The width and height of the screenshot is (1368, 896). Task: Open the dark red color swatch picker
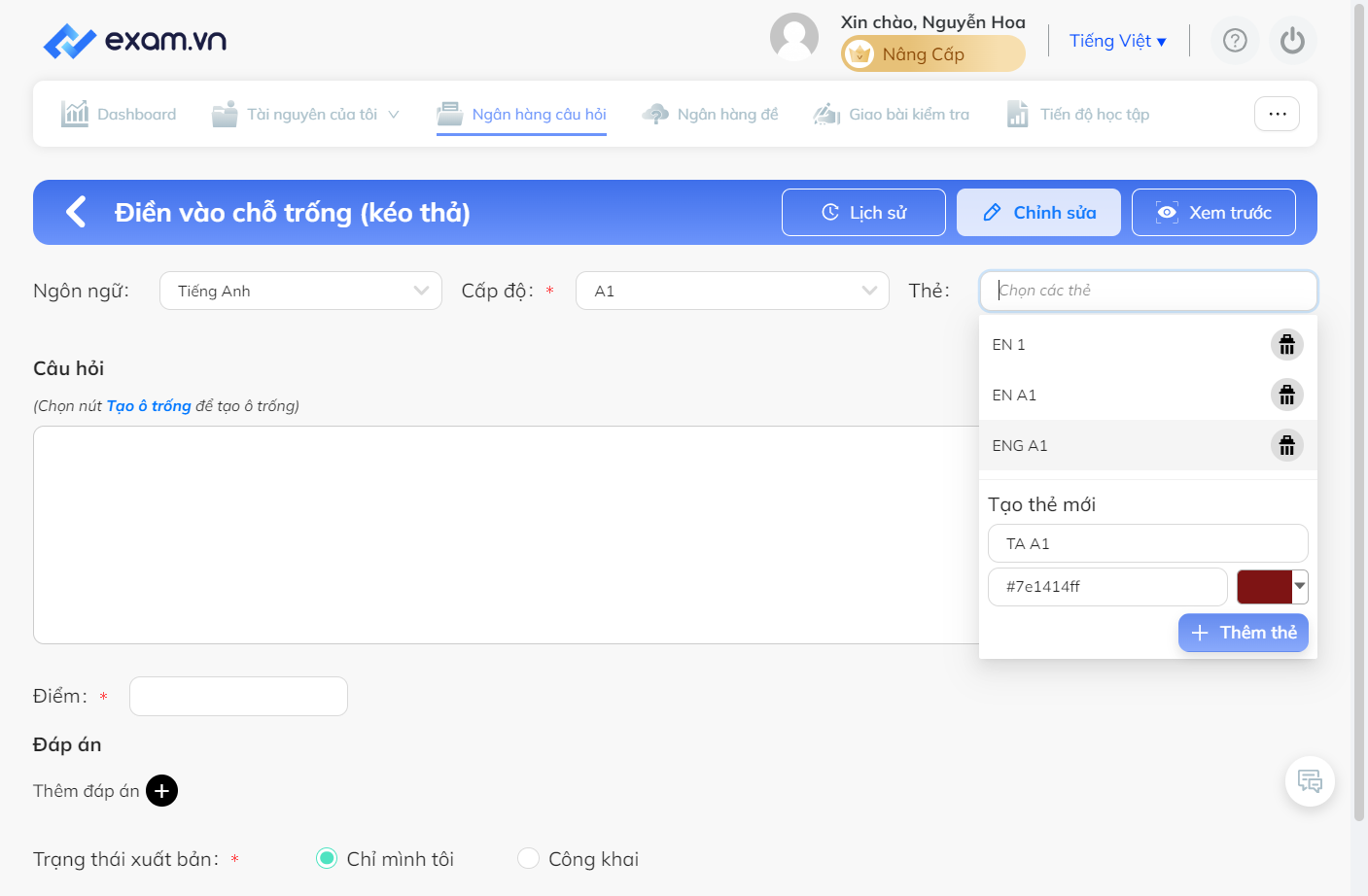(1272, 587)
